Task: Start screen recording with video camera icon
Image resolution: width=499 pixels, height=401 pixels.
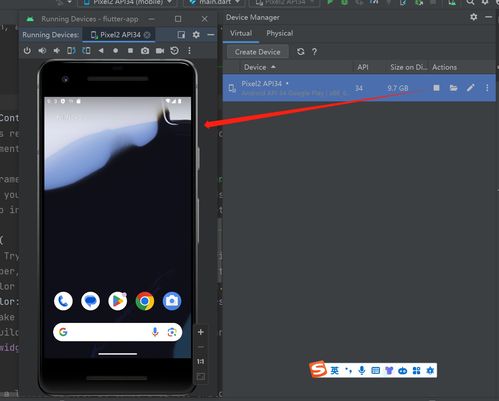Action: point(160,51)
